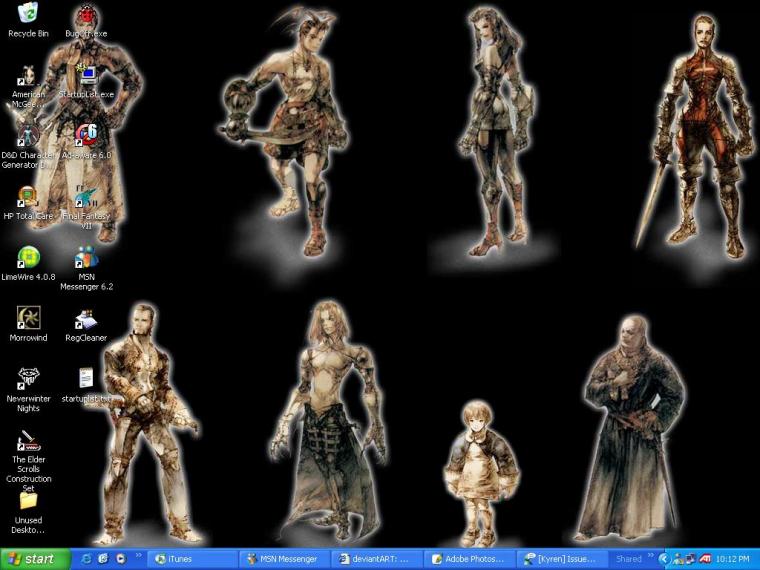Click the second Quick Launch icon
This screenshot has height=570, width=760.
103,559
